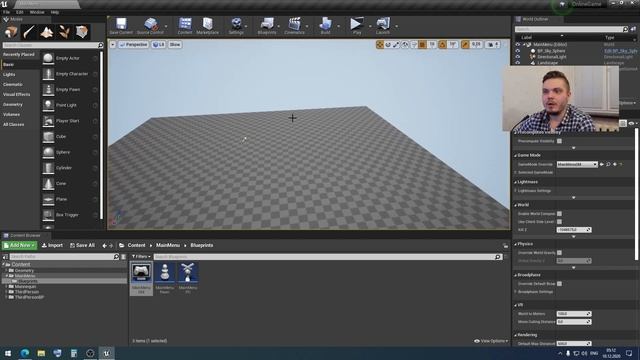Toggle visibility of the BP_Sky_Sphere actor
The image size is (640, 360).
click(518, 51)
